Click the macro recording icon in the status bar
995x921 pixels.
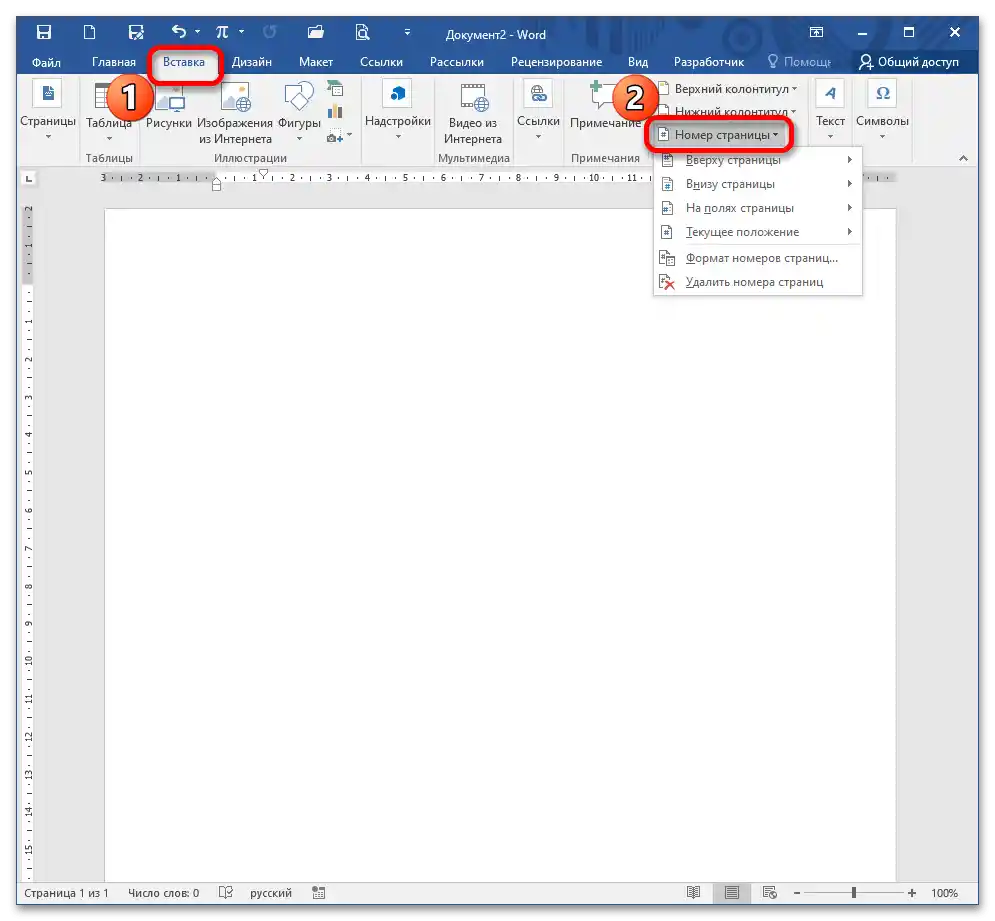pyautogui.click(x=319, y=893)
